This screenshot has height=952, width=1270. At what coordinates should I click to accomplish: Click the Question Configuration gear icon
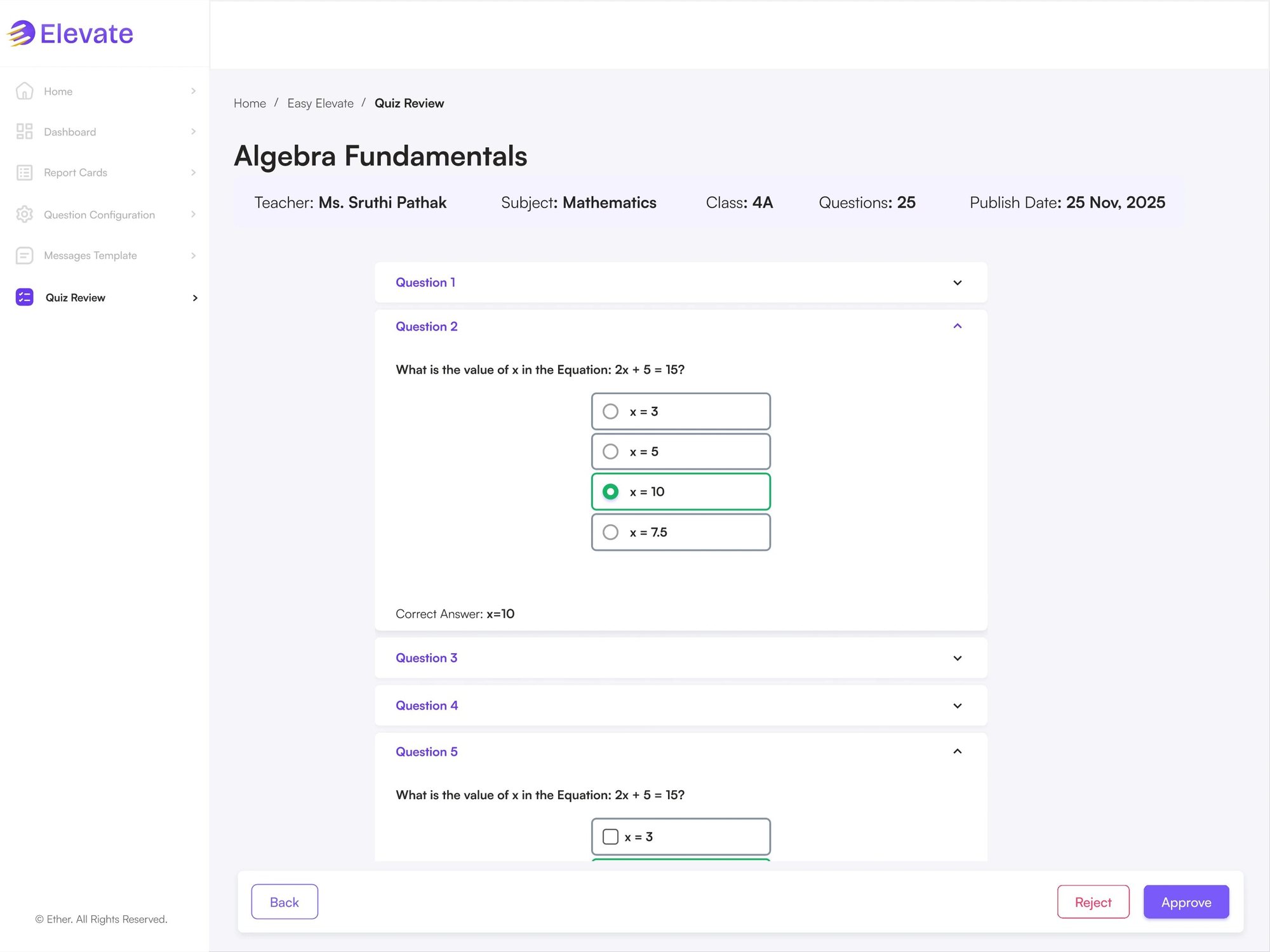pos(24,215)
